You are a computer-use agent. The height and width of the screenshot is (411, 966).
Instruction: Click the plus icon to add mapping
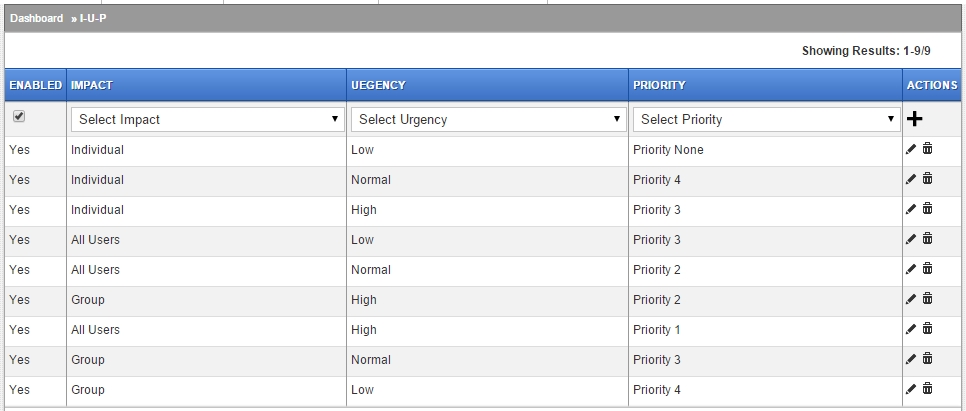click(914, 119)
